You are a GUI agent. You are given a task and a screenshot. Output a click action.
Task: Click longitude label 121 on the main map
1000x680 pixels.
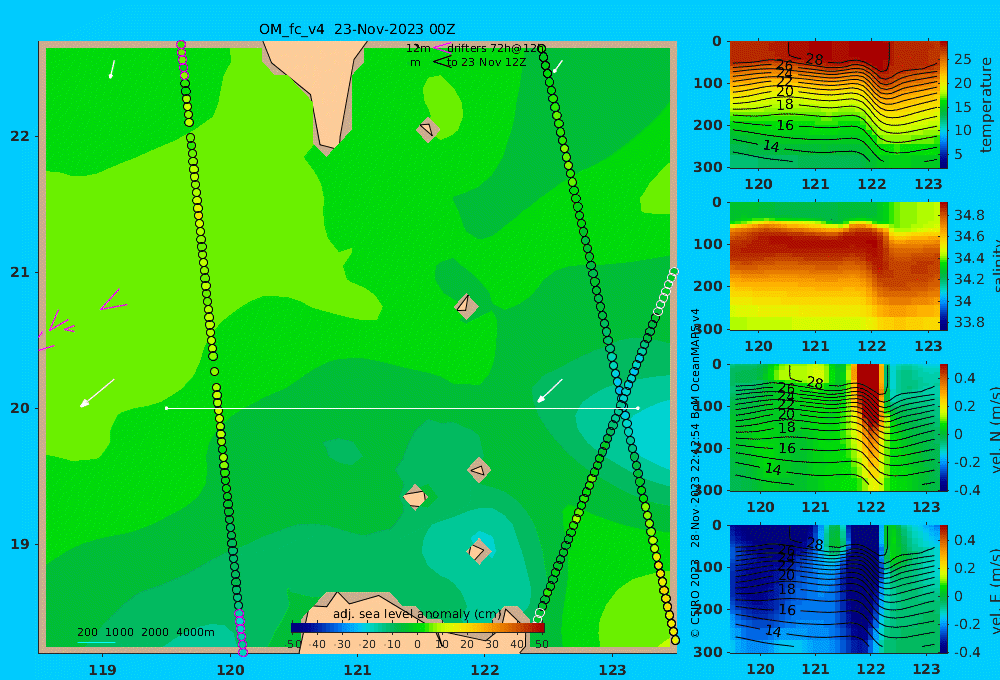[x=357, y=670]
